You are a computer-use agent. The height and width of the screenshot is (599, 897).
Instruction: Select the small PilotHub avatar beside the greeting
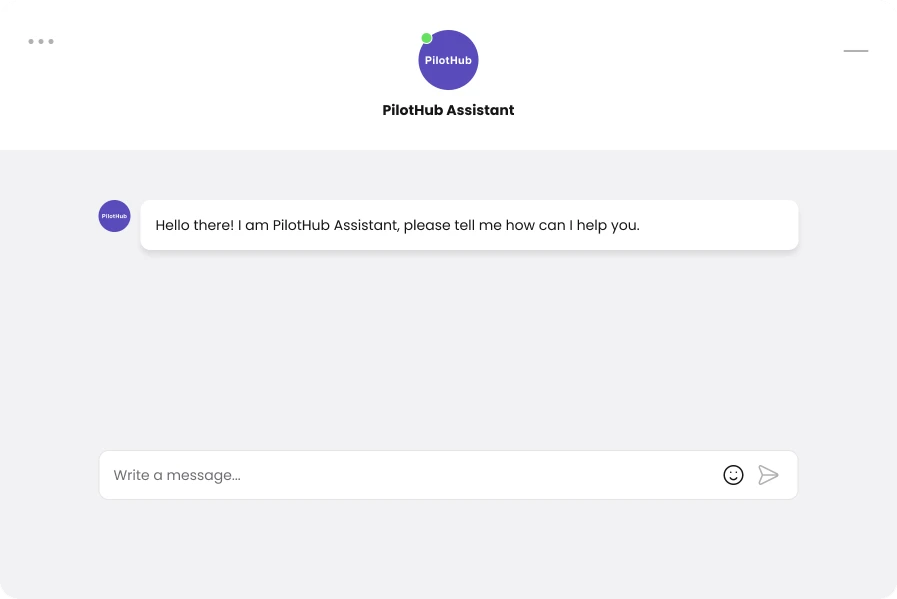[114, 216]
